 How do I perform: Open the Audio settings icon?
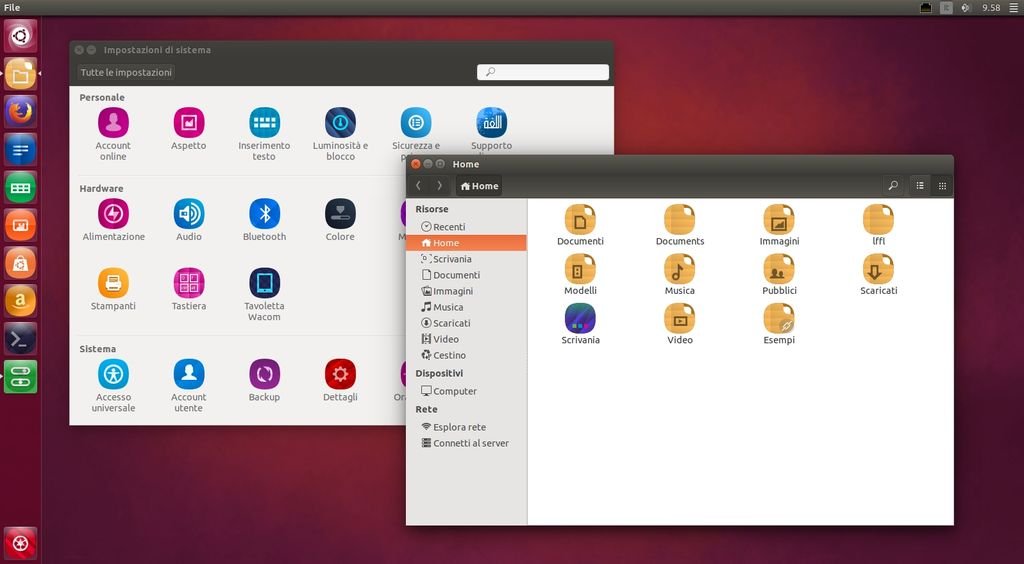(189, 214)
